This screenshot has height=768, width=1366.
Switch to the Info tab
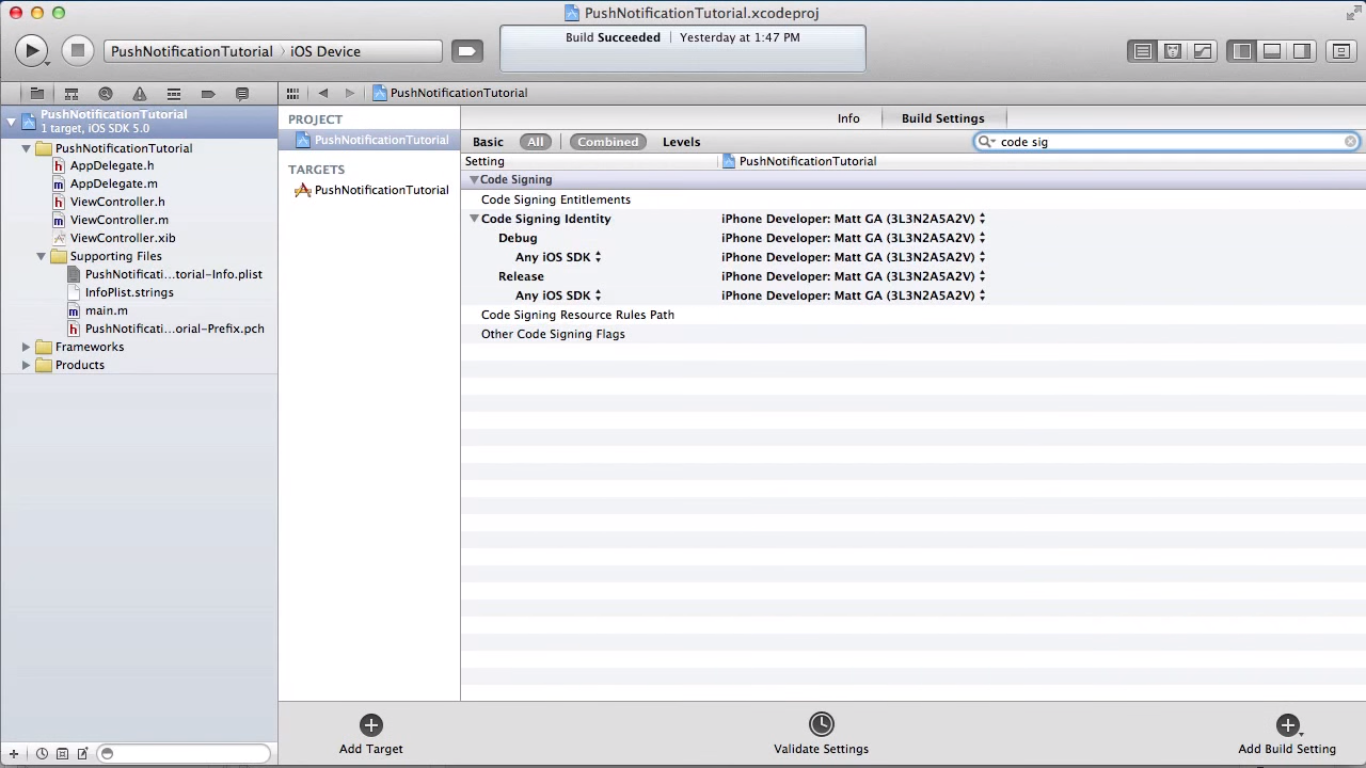coord(848,118)
